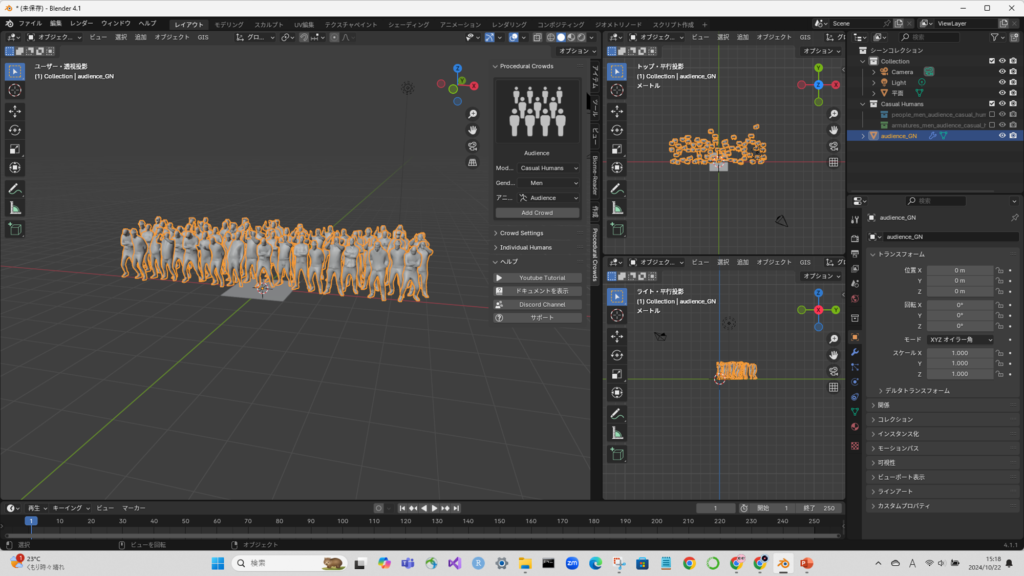The height and width of the screenshot is (576, 1024).
Task: Open the rotation mode XYZ Euler dropdown
Action: (x=961, y=340)
